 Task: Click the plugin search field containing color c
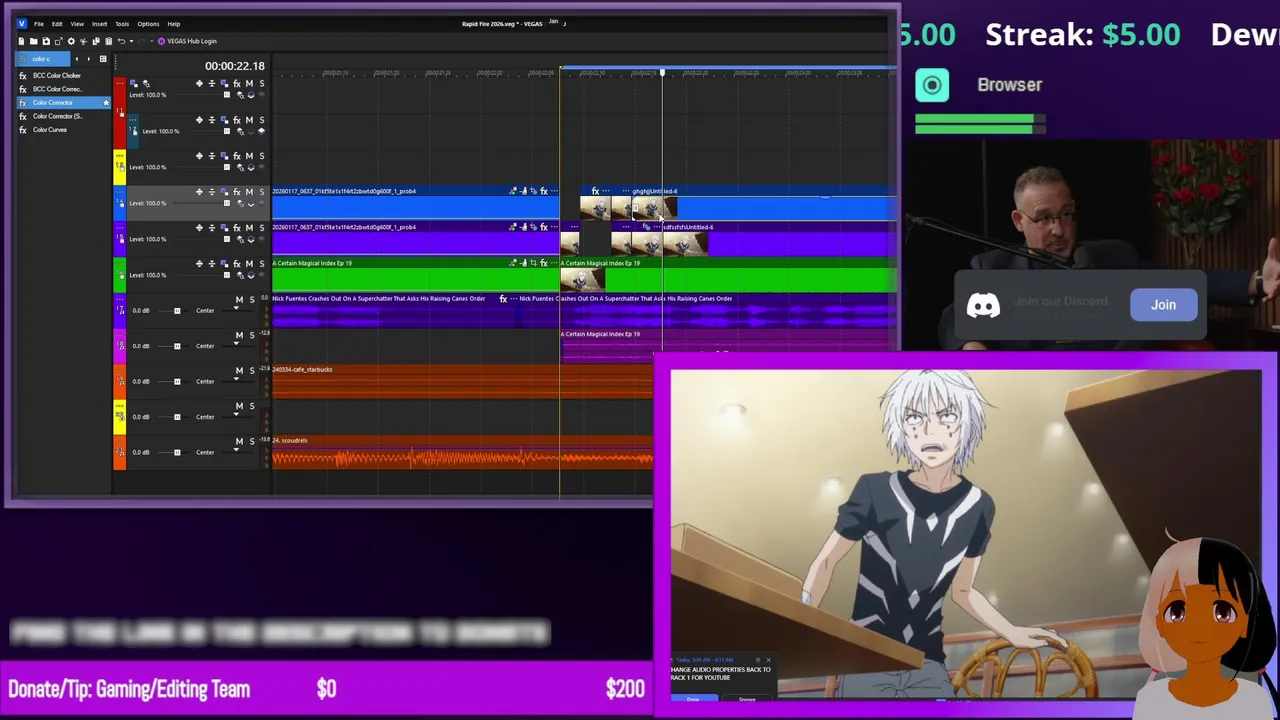click(43, 59)
